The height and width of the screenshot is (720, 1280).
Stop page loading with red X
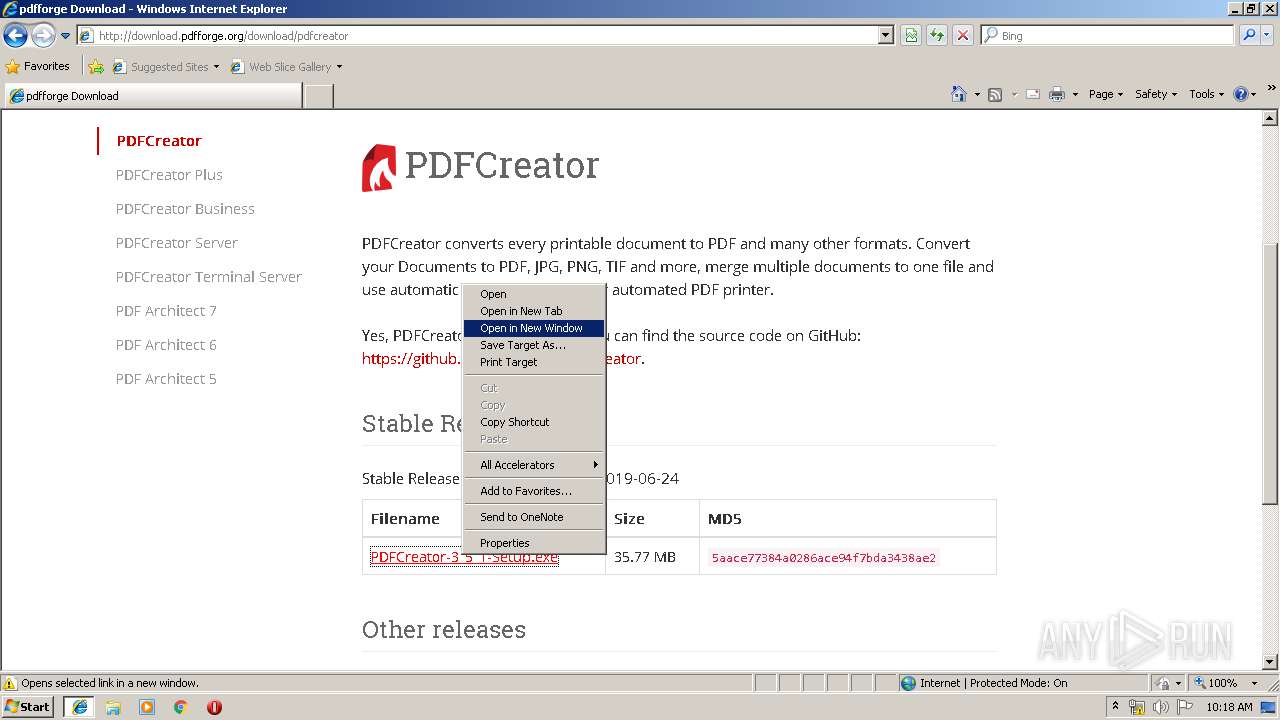coord(963,36)
